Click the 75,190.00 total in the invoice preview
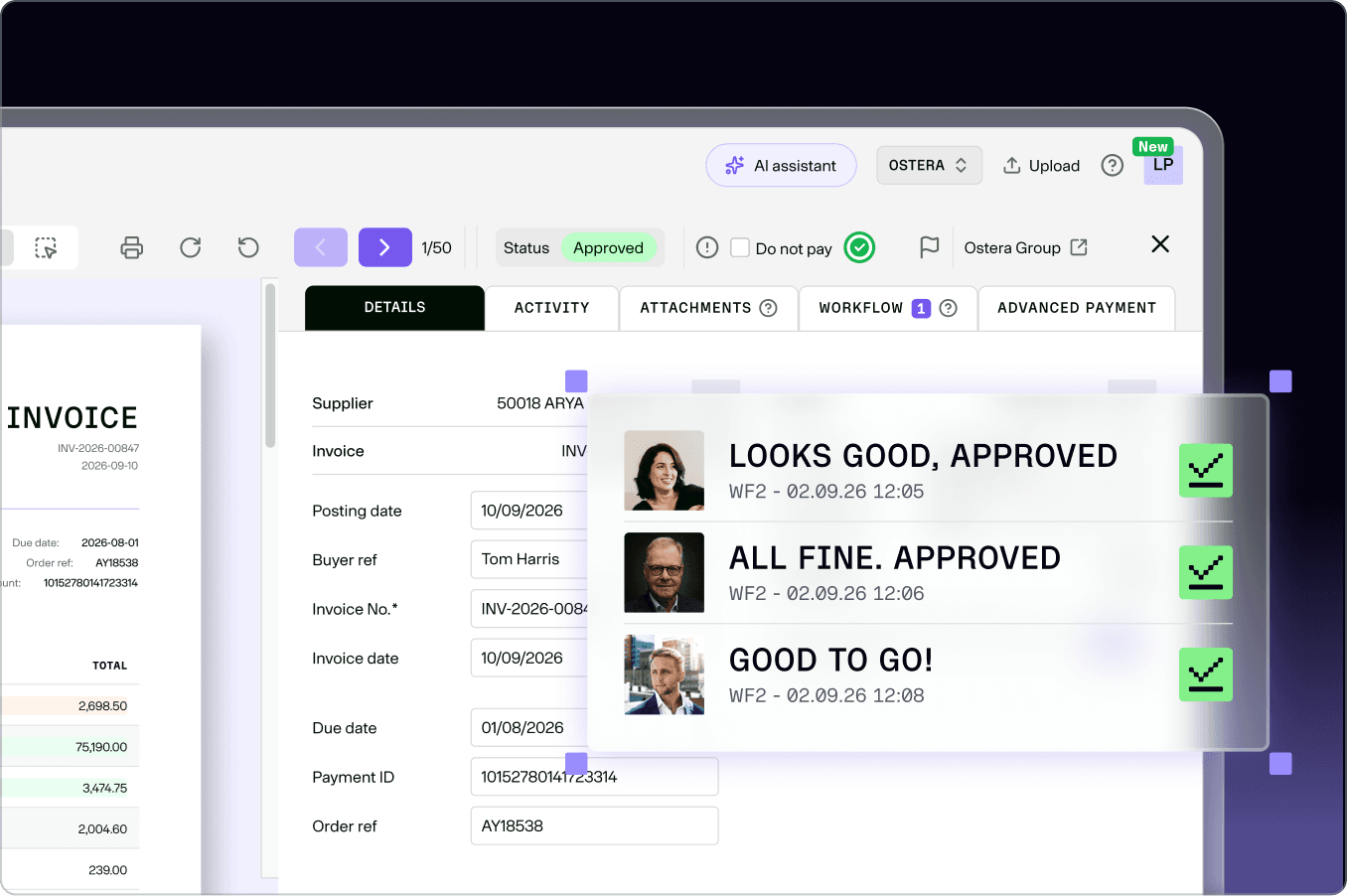The width and height of the screenshot is (1347, 896). (x=101, y=747)
